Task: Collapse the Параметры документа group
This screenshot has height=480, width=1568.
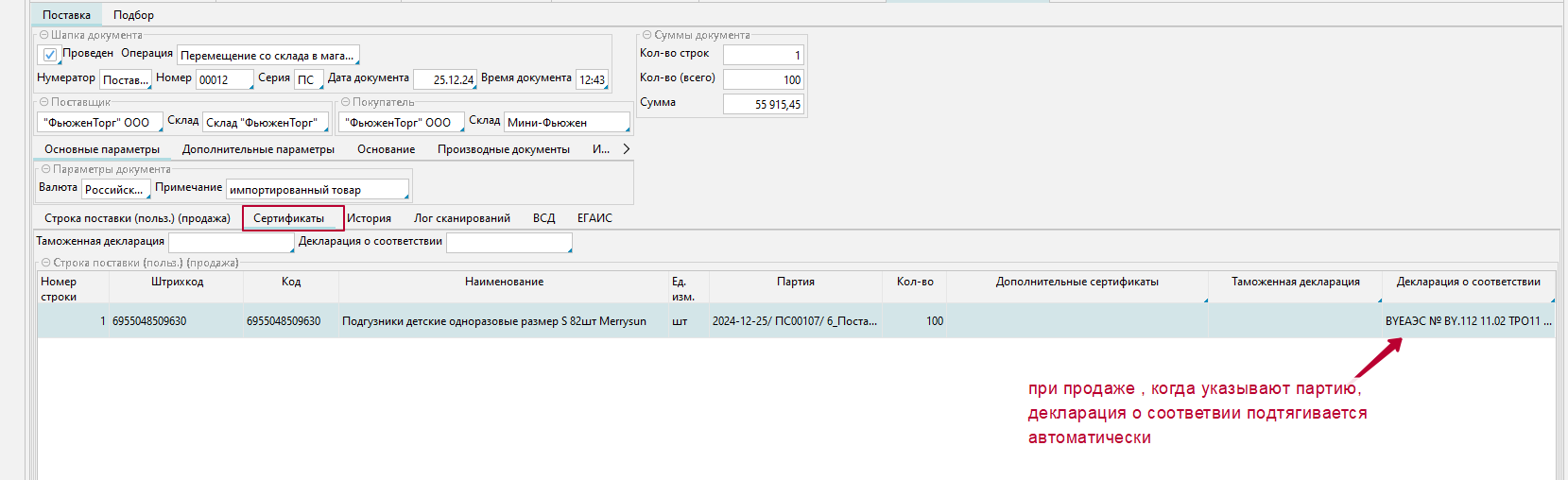Action: pos(45,169)
